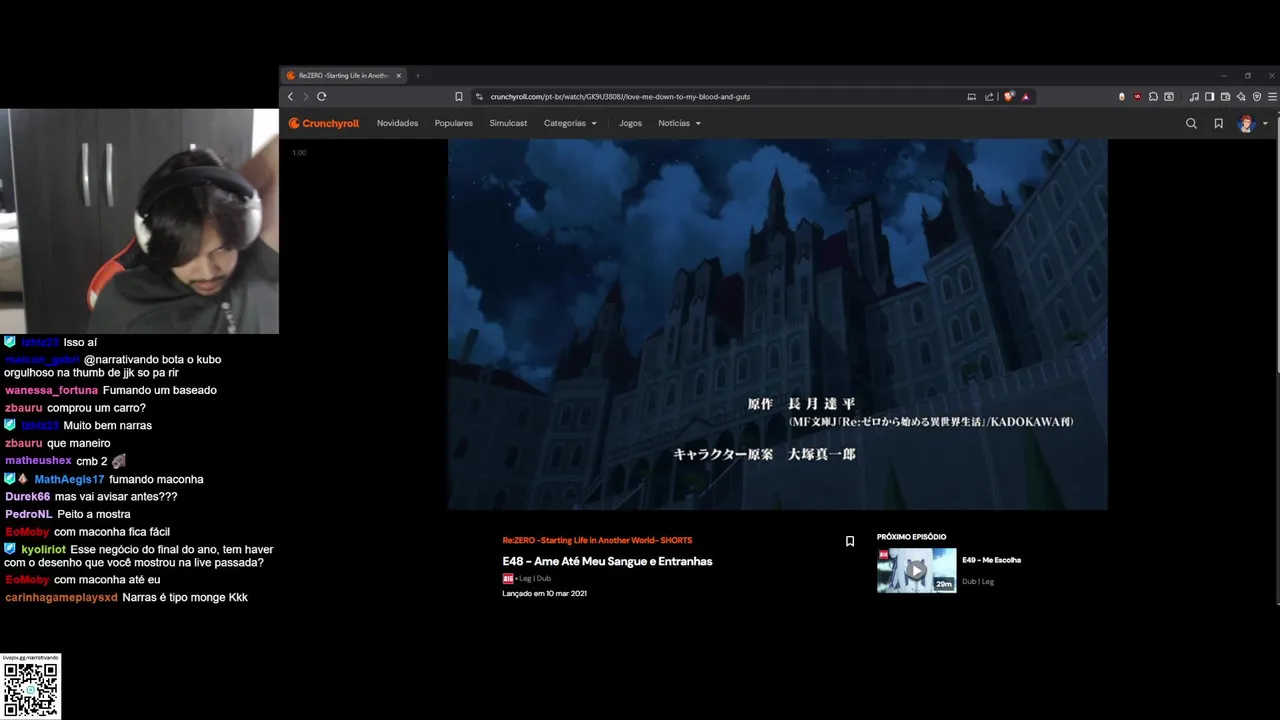This screenshot has width=1280, height=720.
Task: Click username wanessa_fortuna in chat
Action: point(51,390)
